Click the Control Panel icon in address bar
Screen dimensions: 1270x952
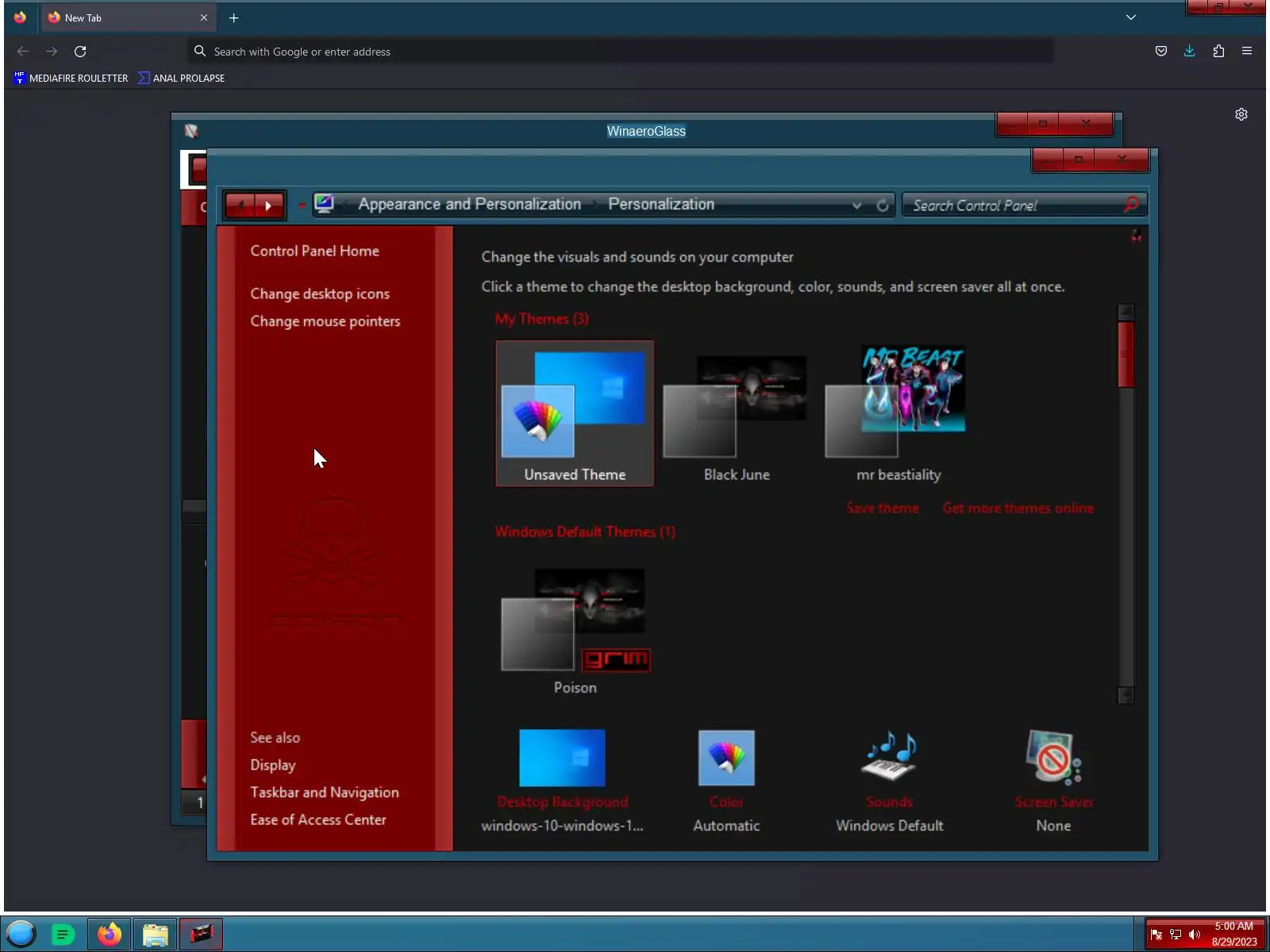[x=324, y=204]
